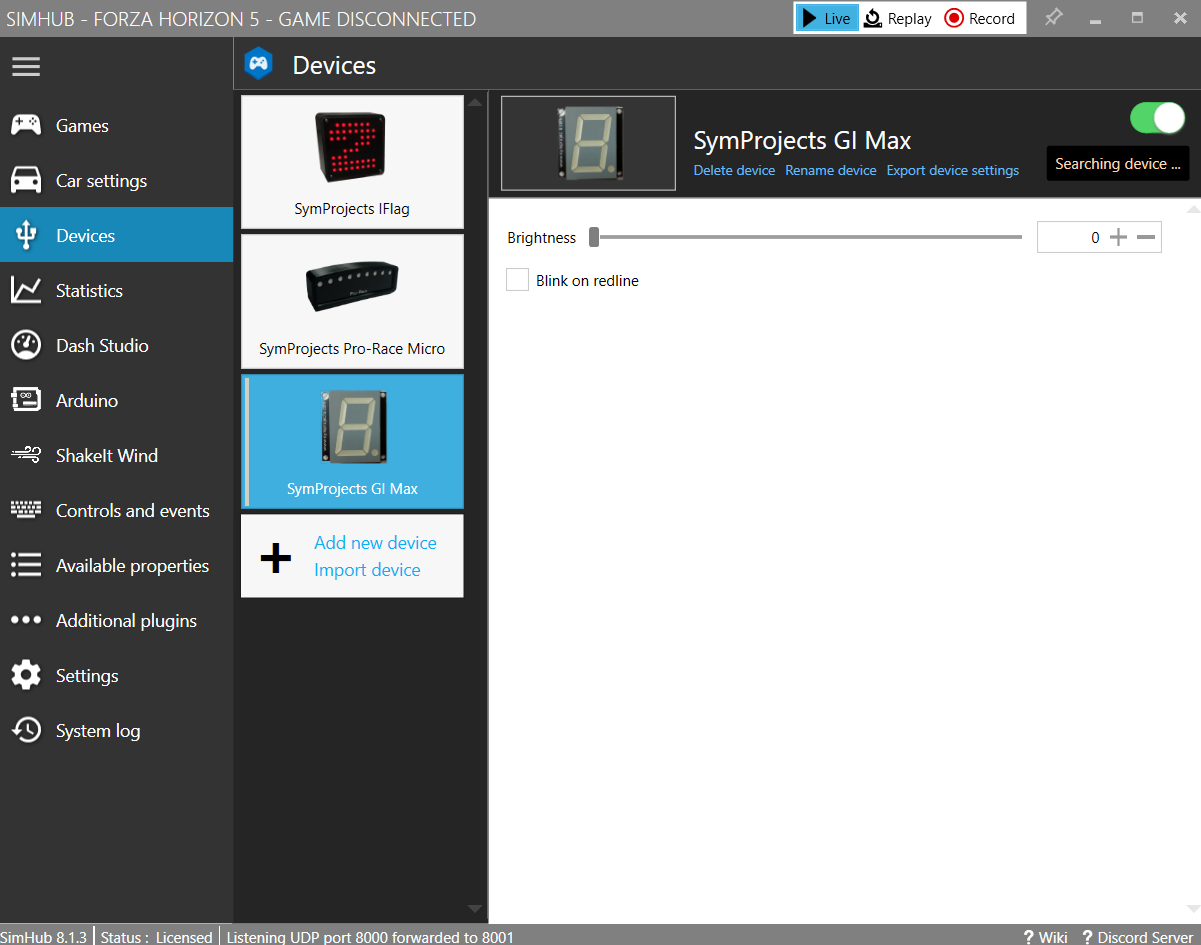Enable the Blink on redline checkbox
The height and width of the screenshot is (945, 1201).
[x=517, y=280]
